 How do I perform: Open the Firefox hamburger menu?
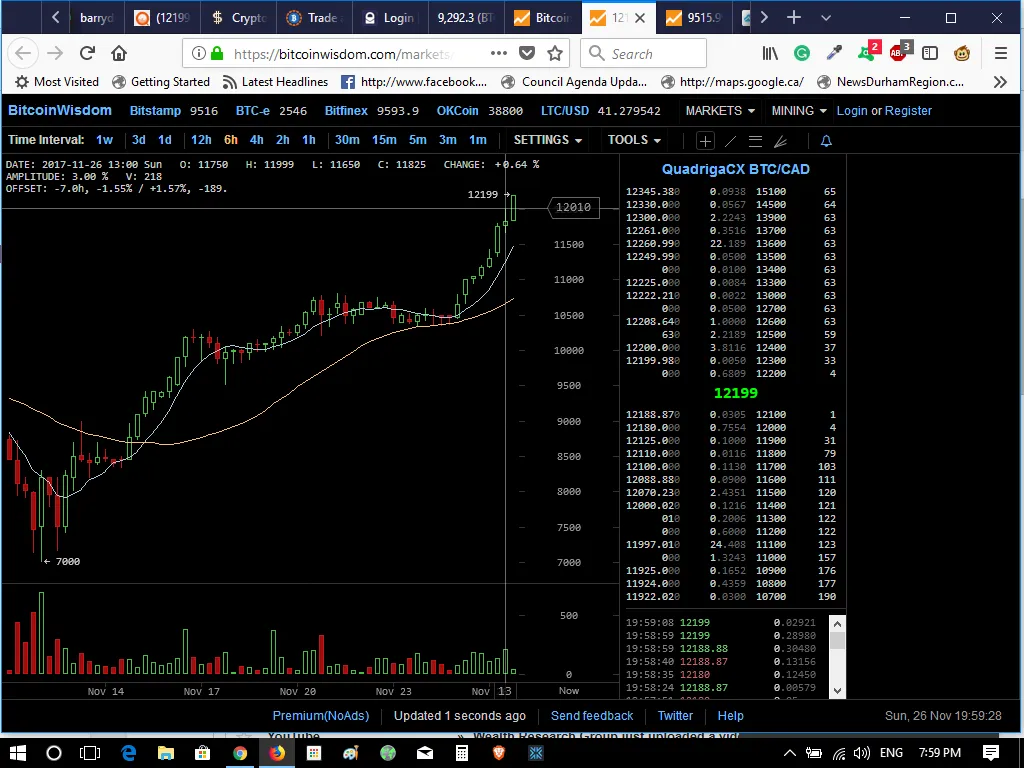pos(1001,54)
